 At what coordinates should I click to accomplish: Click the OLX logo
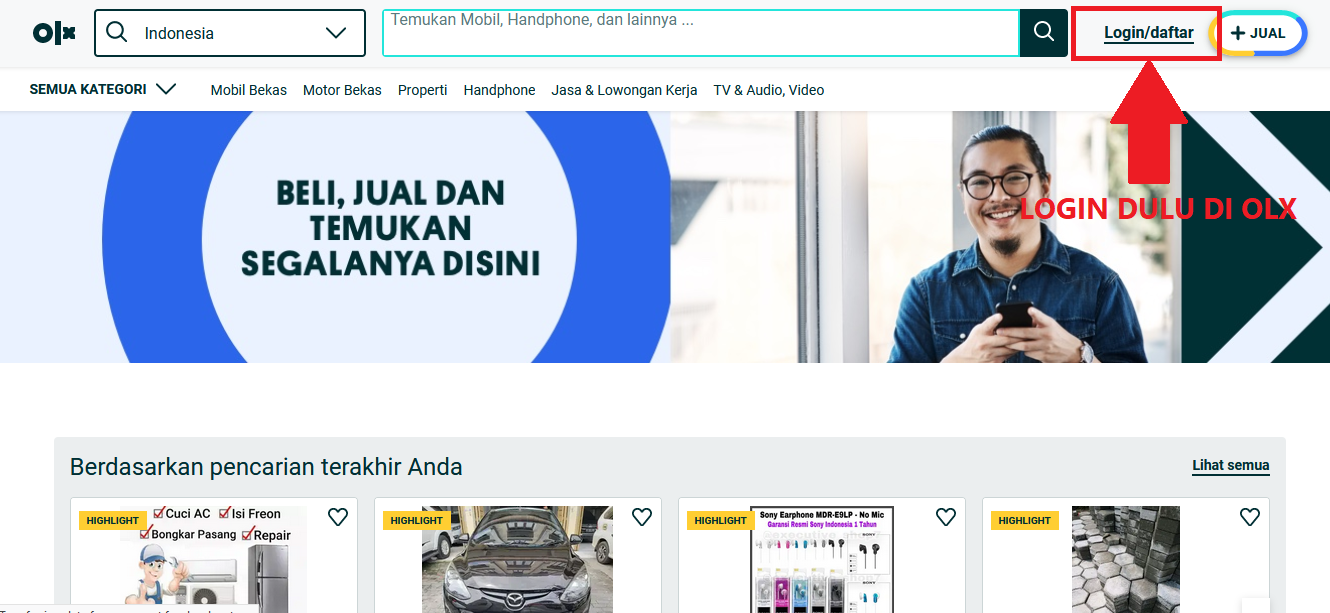click(54, 33)
